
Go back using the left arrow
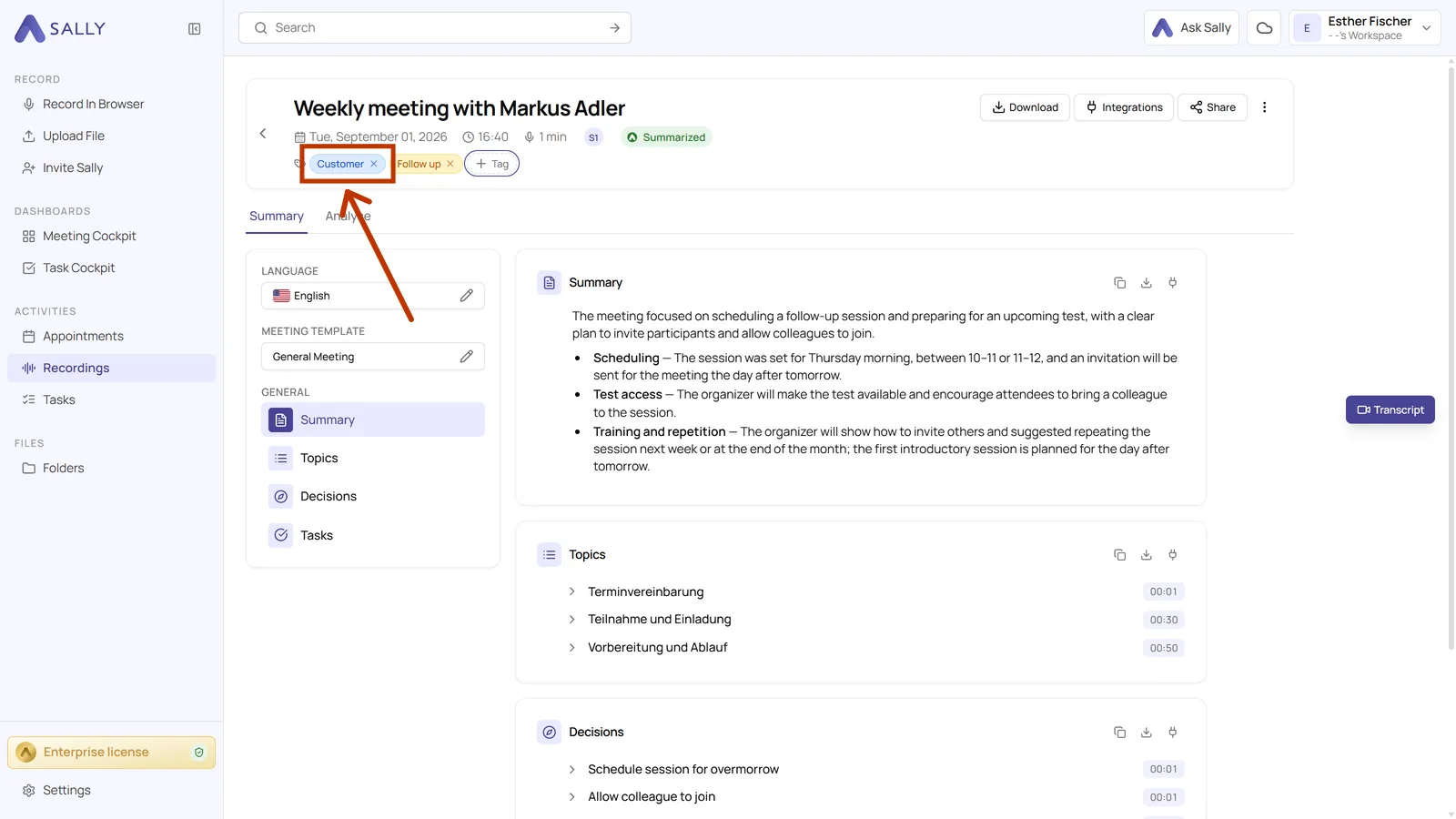click(x=263, y=134)
